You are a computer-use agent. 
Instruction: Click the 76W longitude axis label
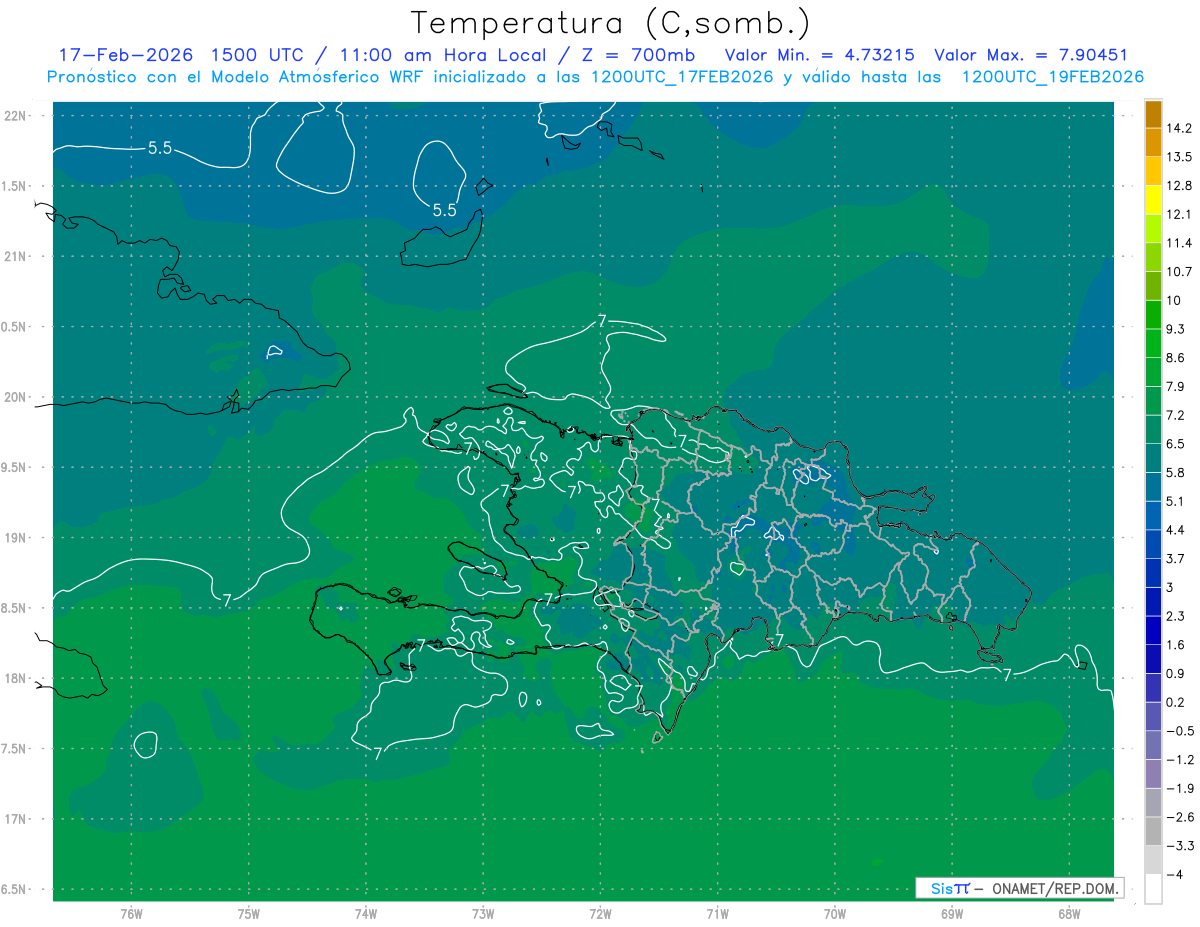pos(131,913)
